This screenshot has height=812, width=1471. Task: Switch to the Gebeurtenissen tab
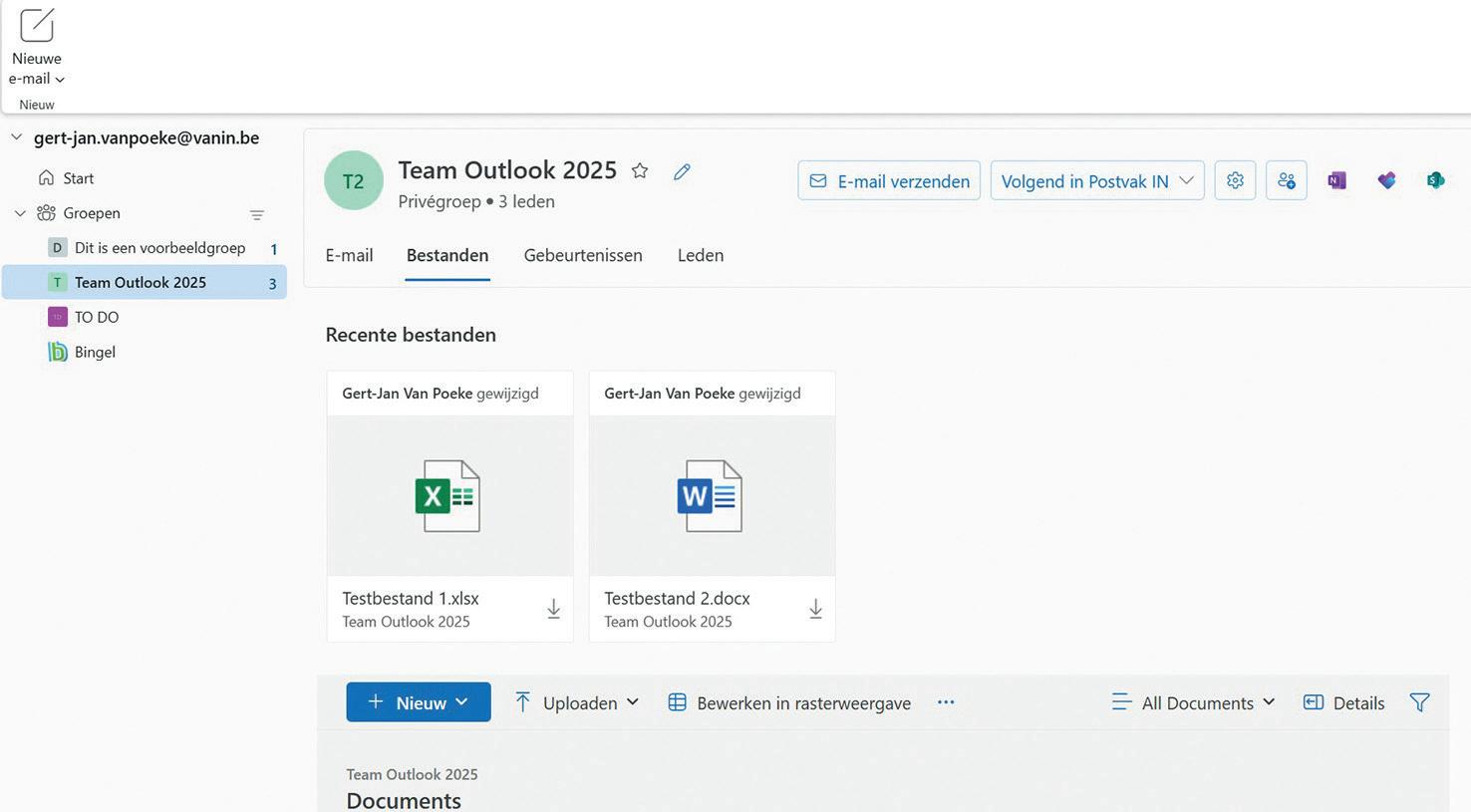click(x=583, y=255)
